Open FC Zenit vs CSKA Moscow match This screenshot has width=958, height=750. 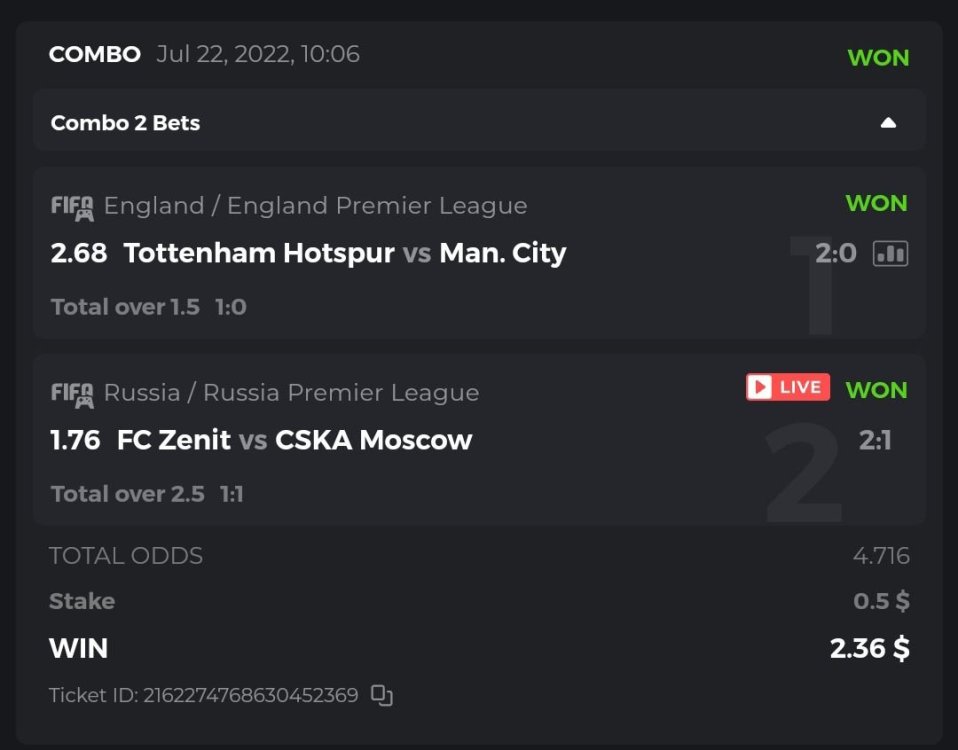294,440
